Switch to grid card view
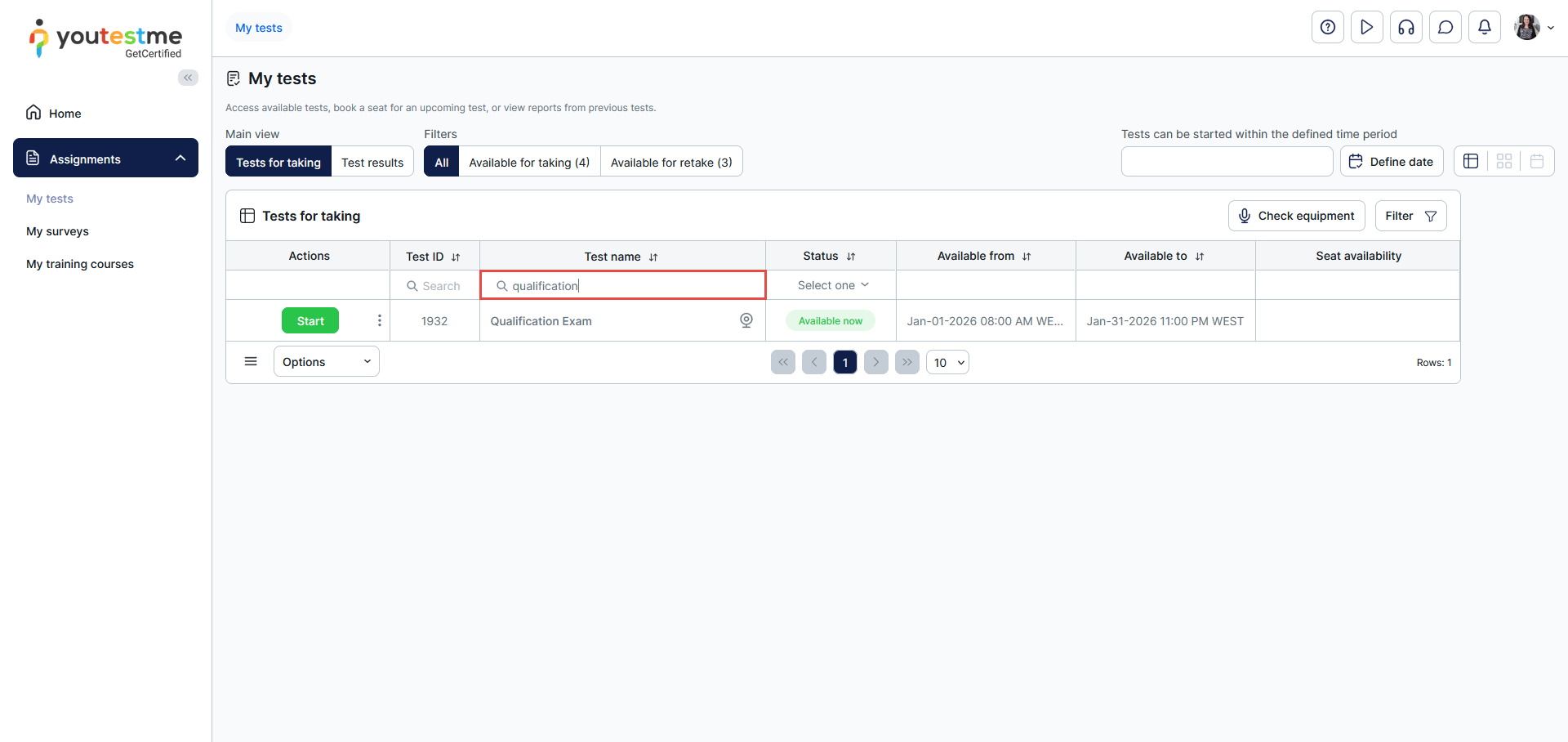Image resolution: width=1568 pixels, height=742 pixels. click(x=1503, y=161)
